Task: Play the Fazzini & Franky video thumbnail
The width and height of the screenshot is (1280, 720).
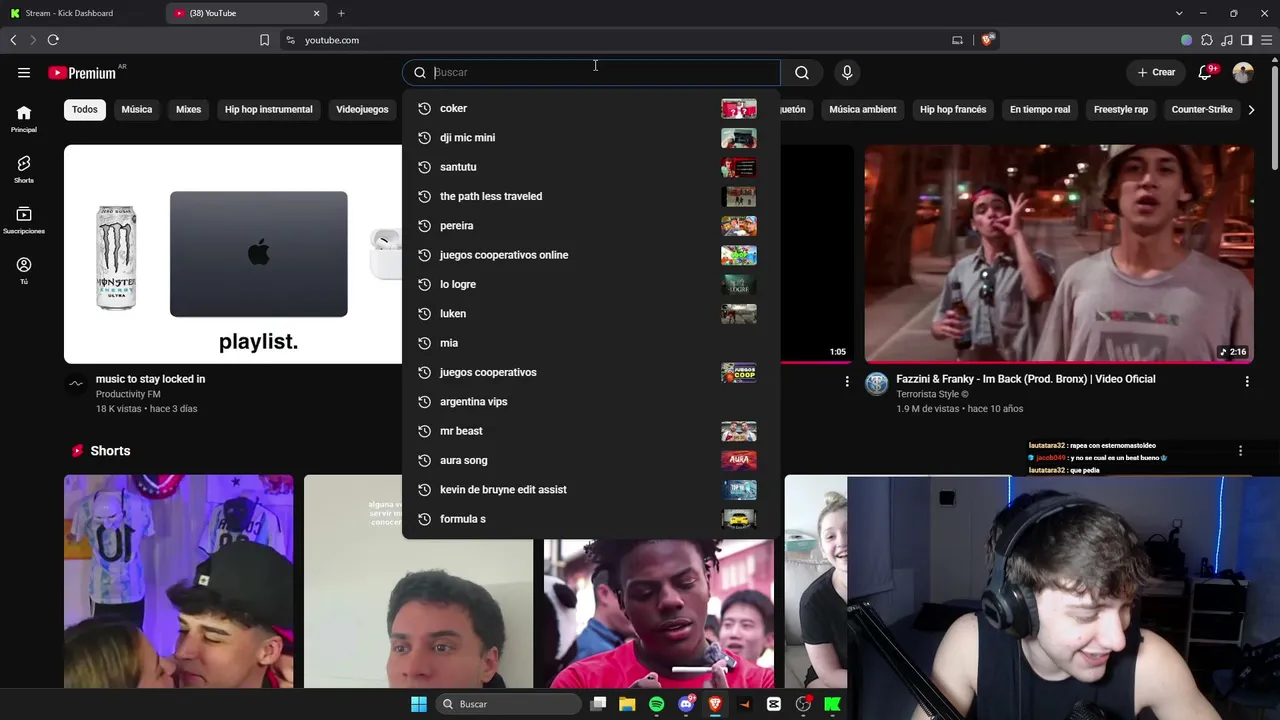Action: (x=1059, y=254)
